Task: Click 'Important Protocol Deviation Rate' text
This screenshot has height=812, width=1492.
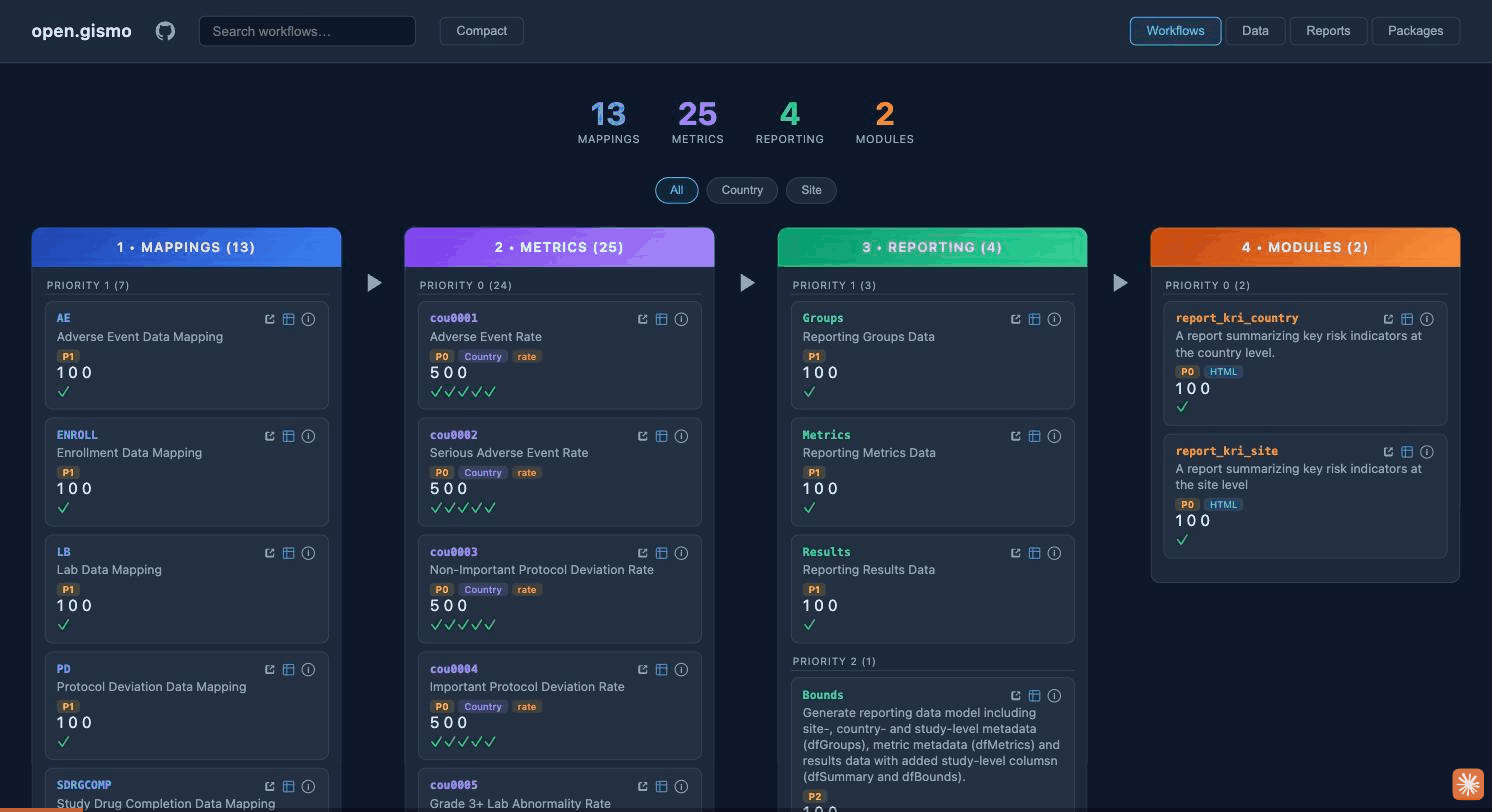Action: point(527,687)
